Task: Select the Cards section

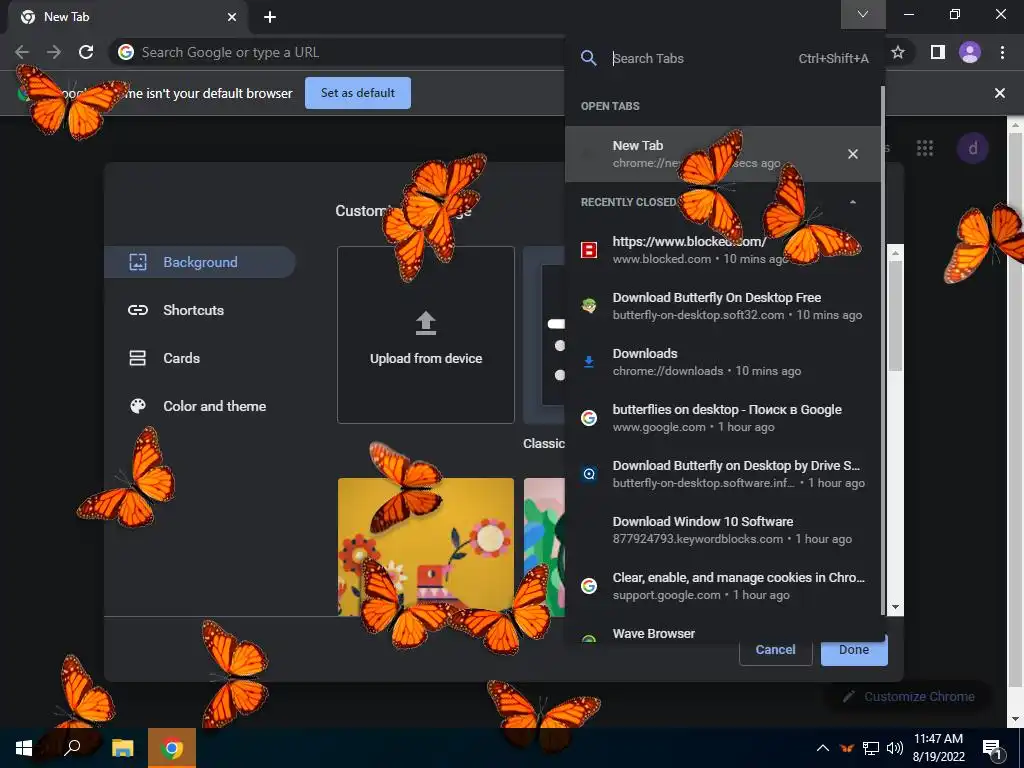Action: coord(200,358)
